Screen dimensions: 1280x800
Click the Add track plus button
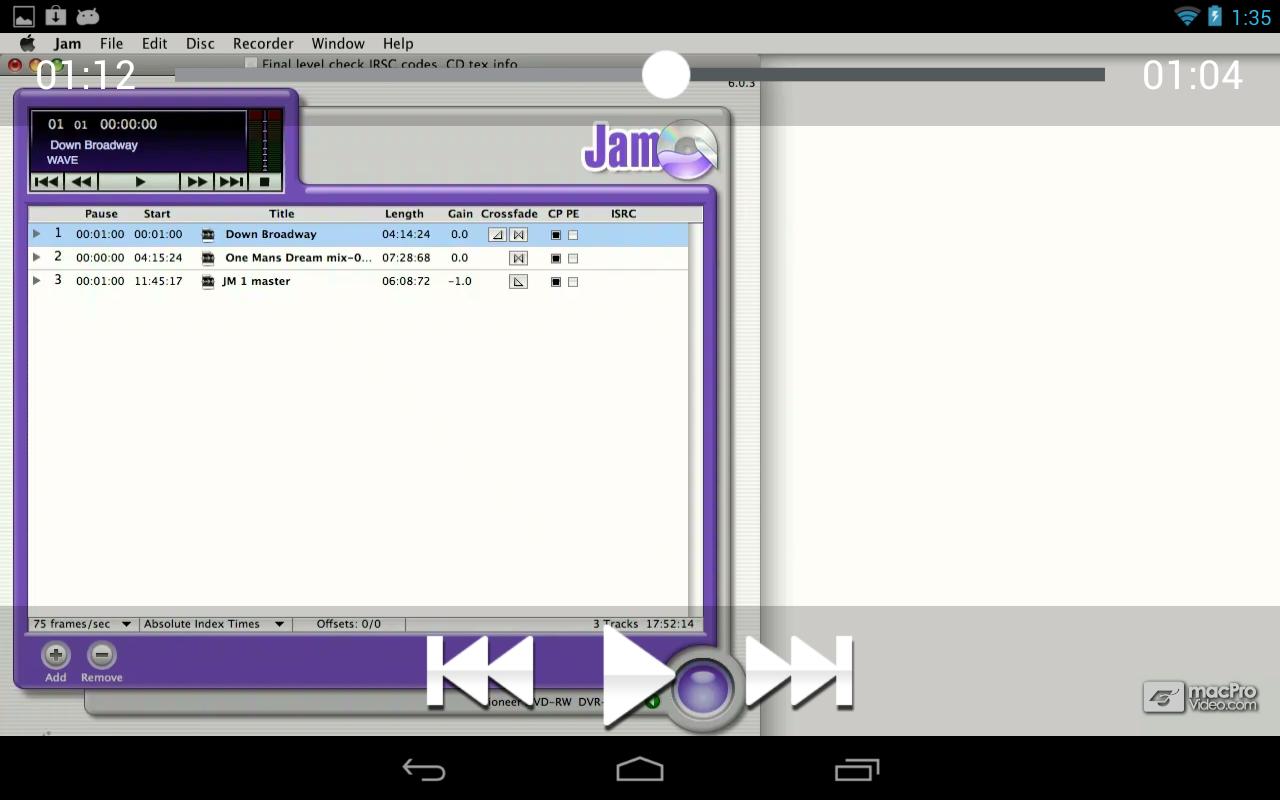[x=56, y=655]
